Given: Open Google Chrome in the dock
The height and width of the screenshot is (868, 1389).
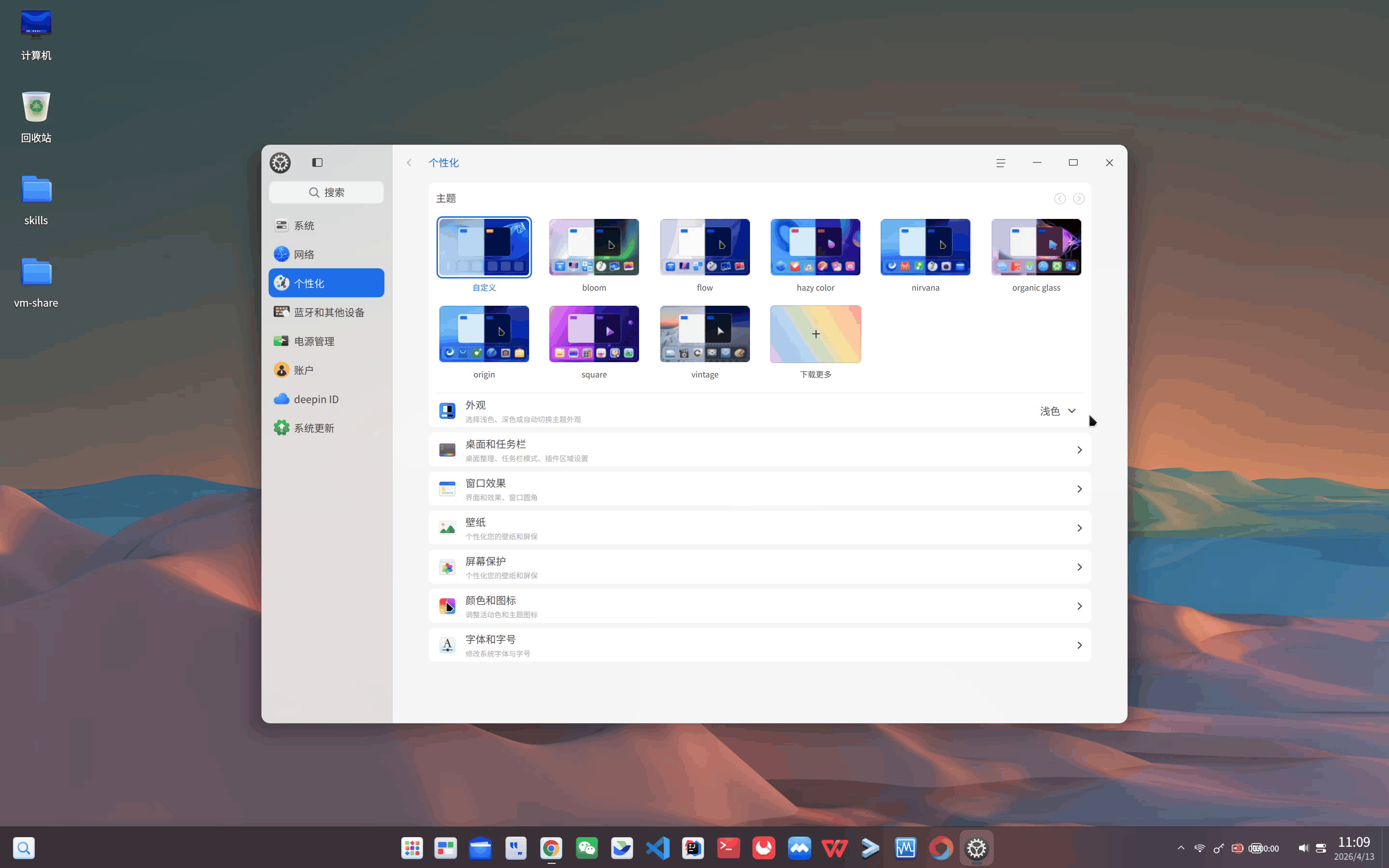Looking at the screenshot, I should pos(551,848).
